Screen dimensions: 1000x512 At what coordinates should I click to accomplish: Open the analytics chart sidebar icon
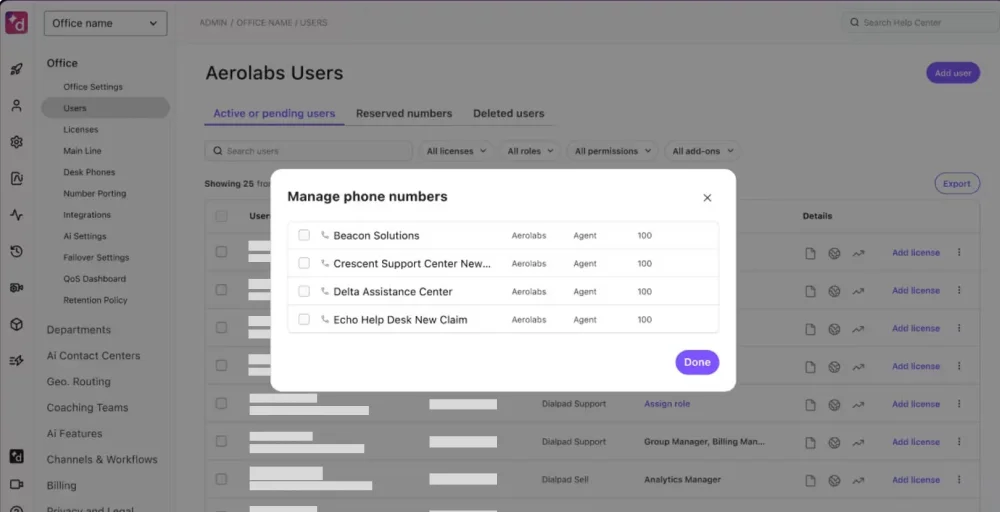[17, 179]
